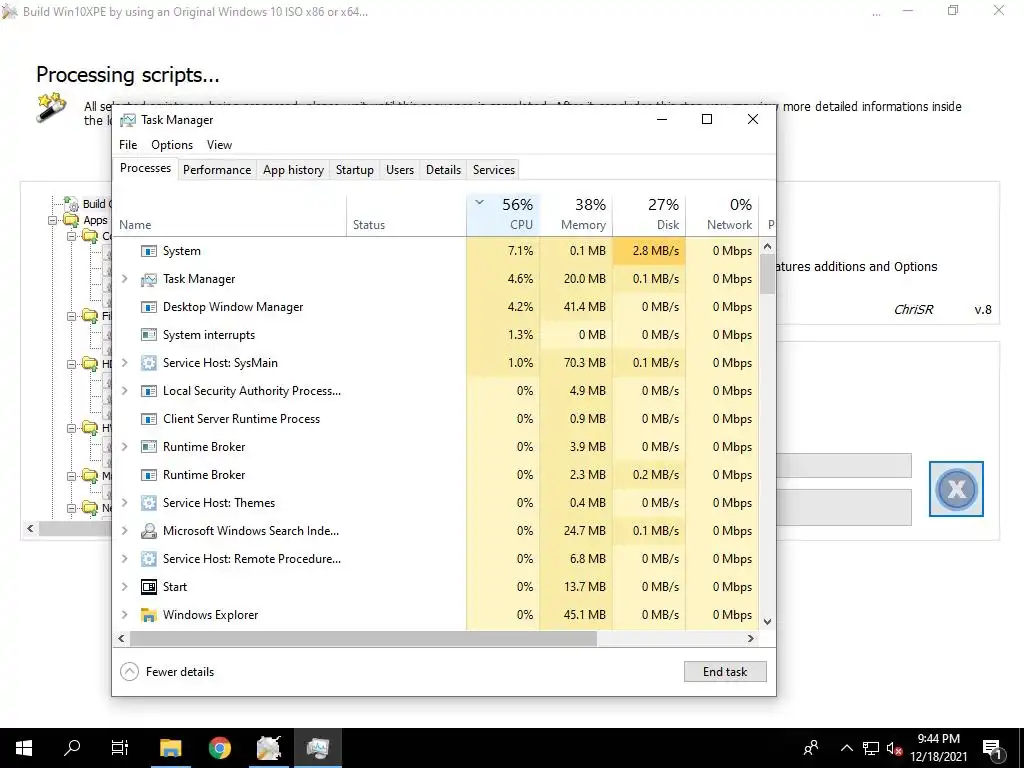This screenshot has width=1024, height=768.
Task: Switch to the Performance tab
Action: [217, 170]
